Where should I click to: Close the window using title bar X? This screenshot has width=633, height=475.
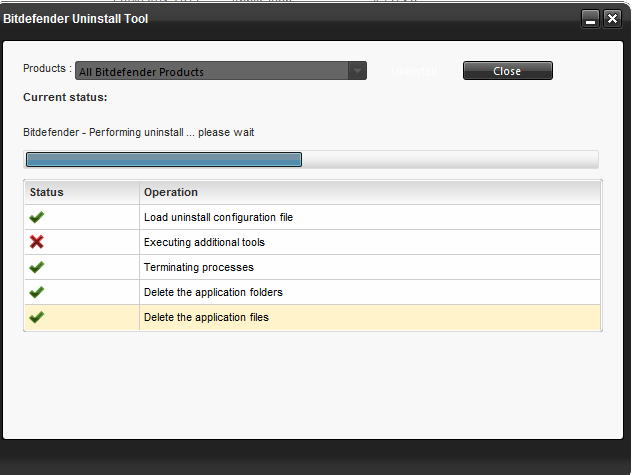tap(612, 19)
